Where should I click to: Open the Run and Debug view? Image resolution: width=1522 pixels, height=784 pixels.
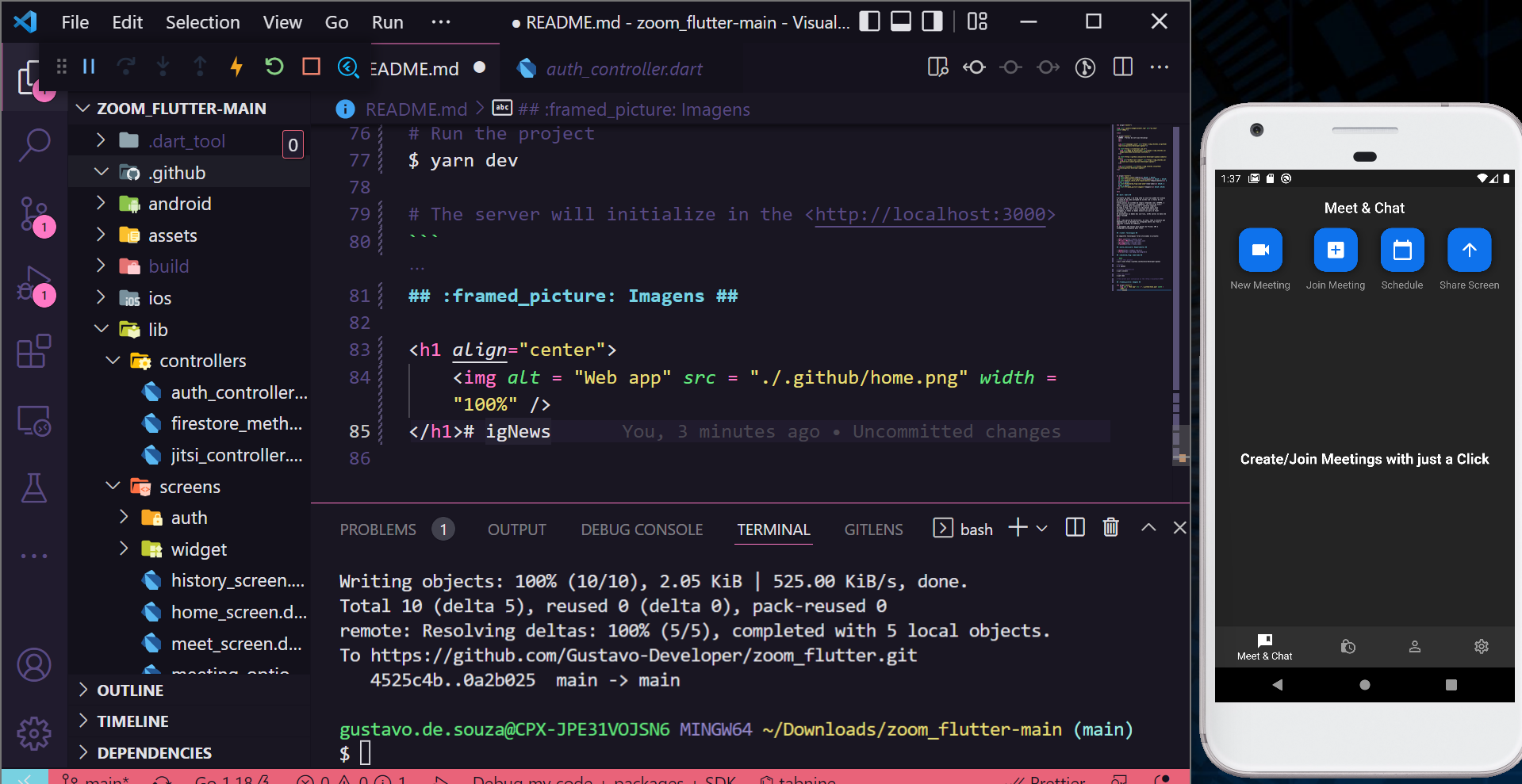(x=34, y=284)
